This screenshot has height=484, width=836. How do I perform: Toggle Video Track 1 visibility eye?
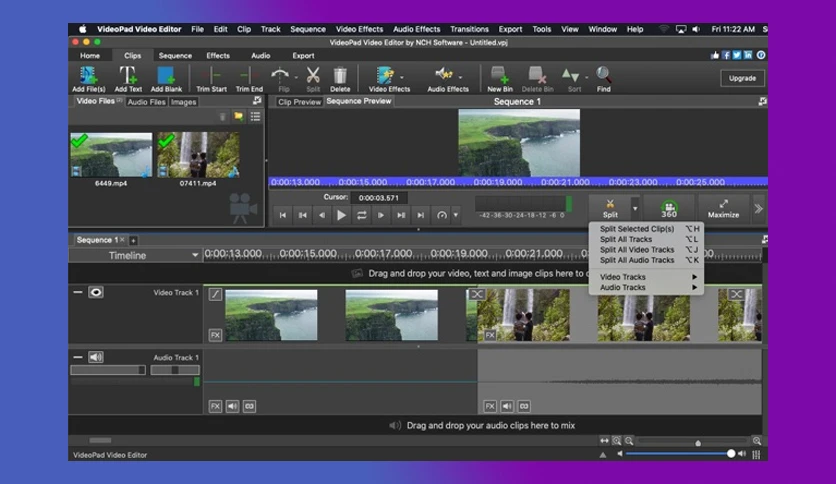[x=96, y=292]
